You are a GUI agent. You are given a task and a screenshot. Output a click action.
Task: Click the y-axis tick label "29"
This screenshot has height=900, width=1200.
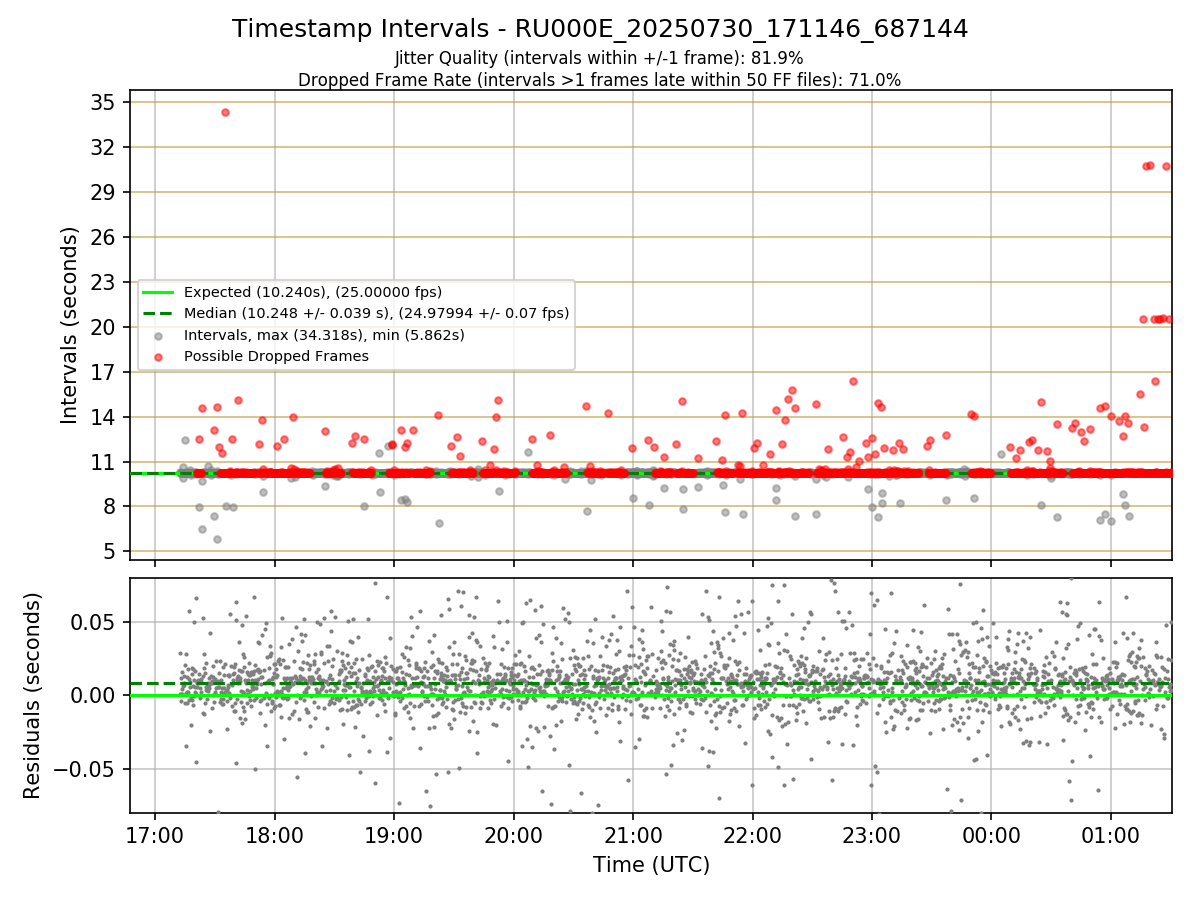[102, 192]
